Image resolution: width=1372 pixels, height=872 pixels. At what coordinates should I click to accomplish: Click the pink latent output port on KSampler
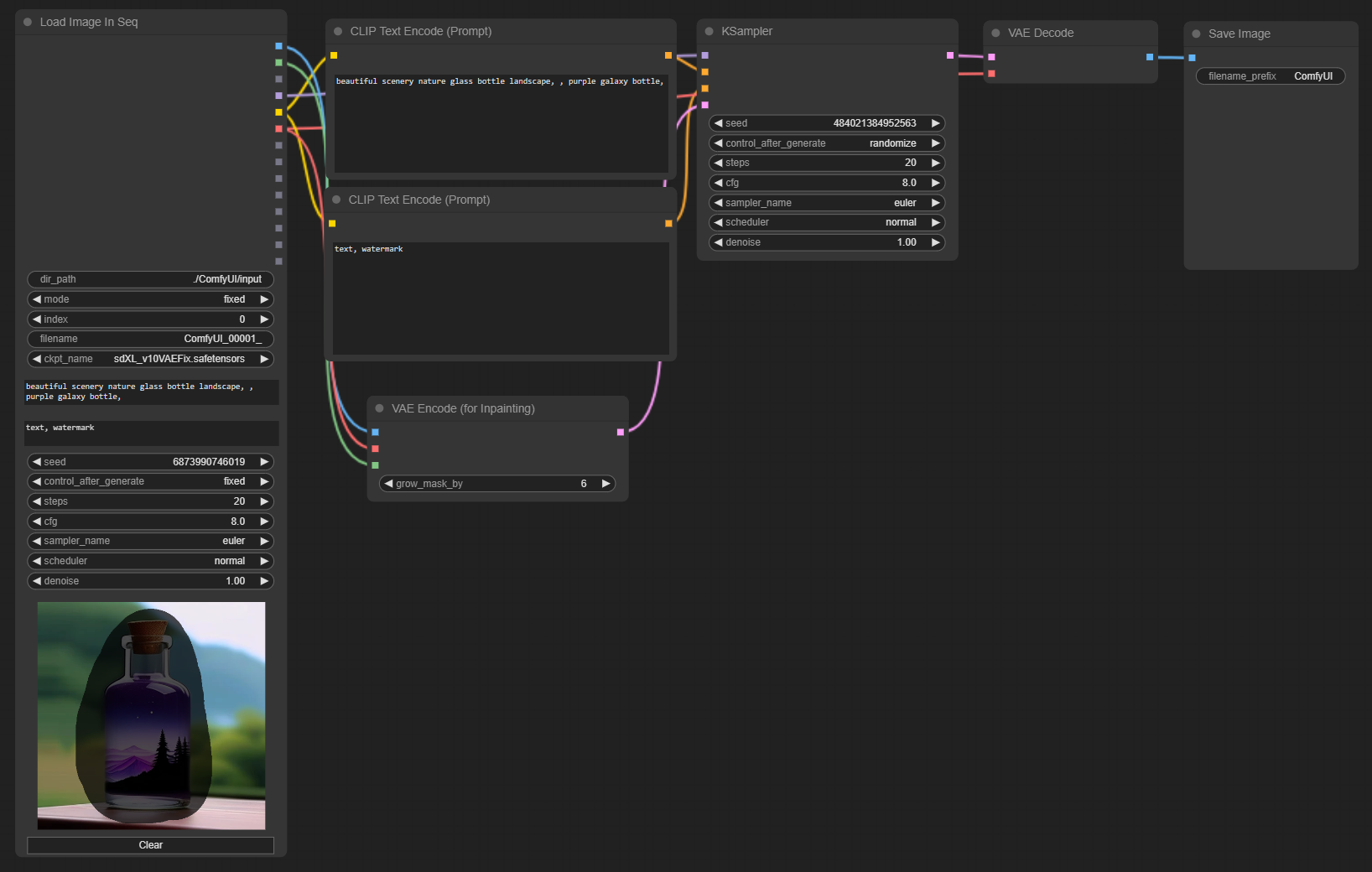point(949,55)
